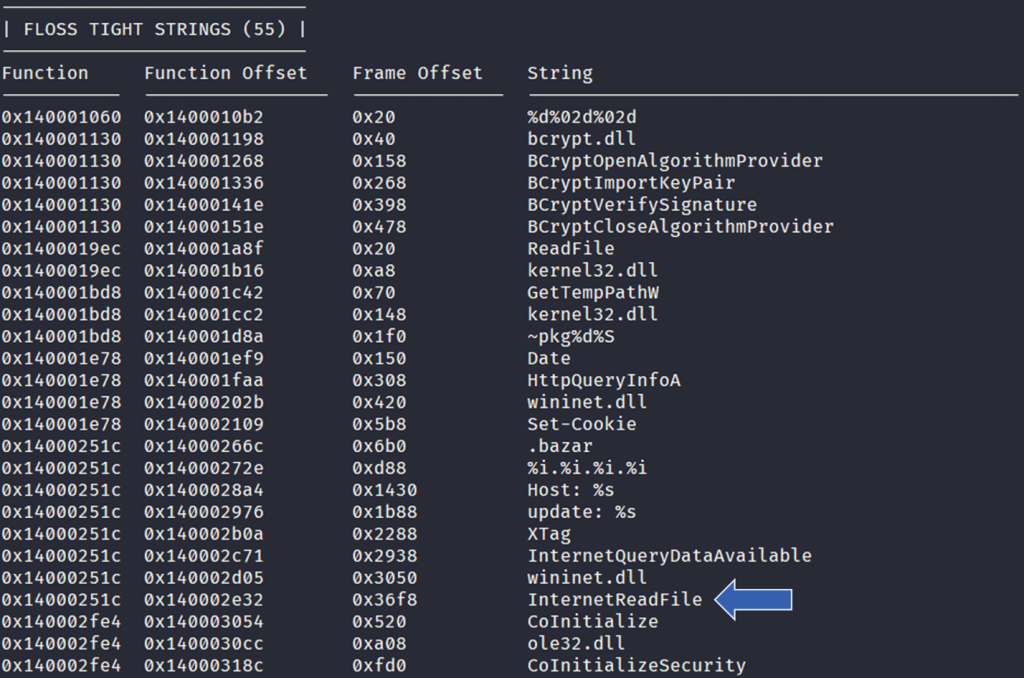Click function offset 0x14000151e
Screen dimensions: 1024x678
tap(204, 227)
